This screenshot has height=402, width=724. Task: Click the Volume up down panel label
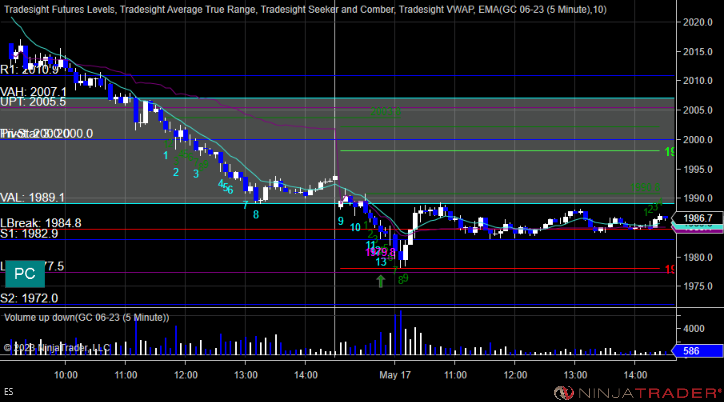coord(86,318)
